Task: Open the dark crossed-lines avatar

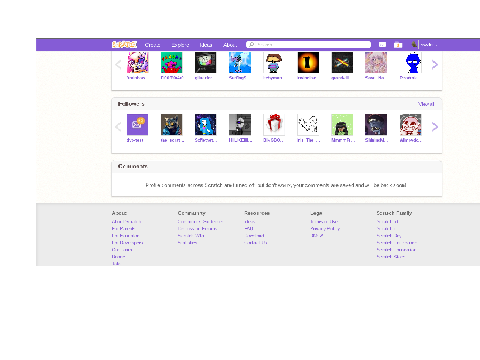Action: point(342,62)
